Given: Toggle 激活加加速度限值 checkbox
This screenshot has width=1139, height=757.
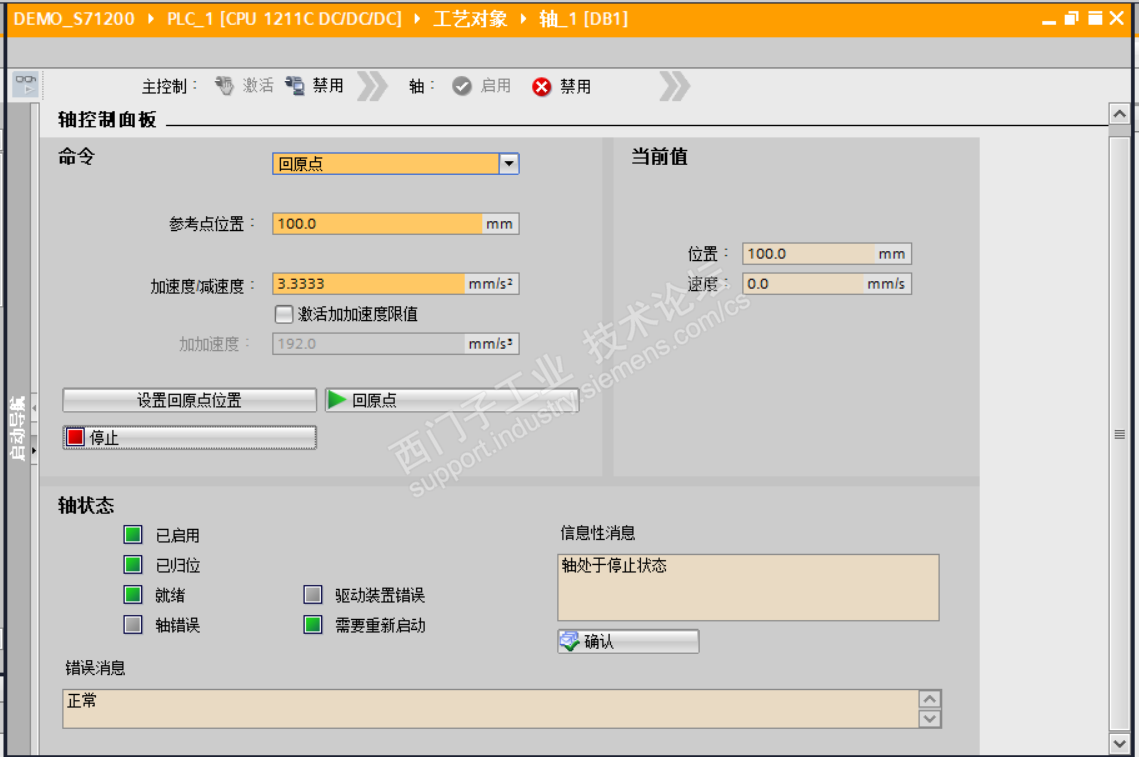Looking at the screenshot, I should 283,314.
